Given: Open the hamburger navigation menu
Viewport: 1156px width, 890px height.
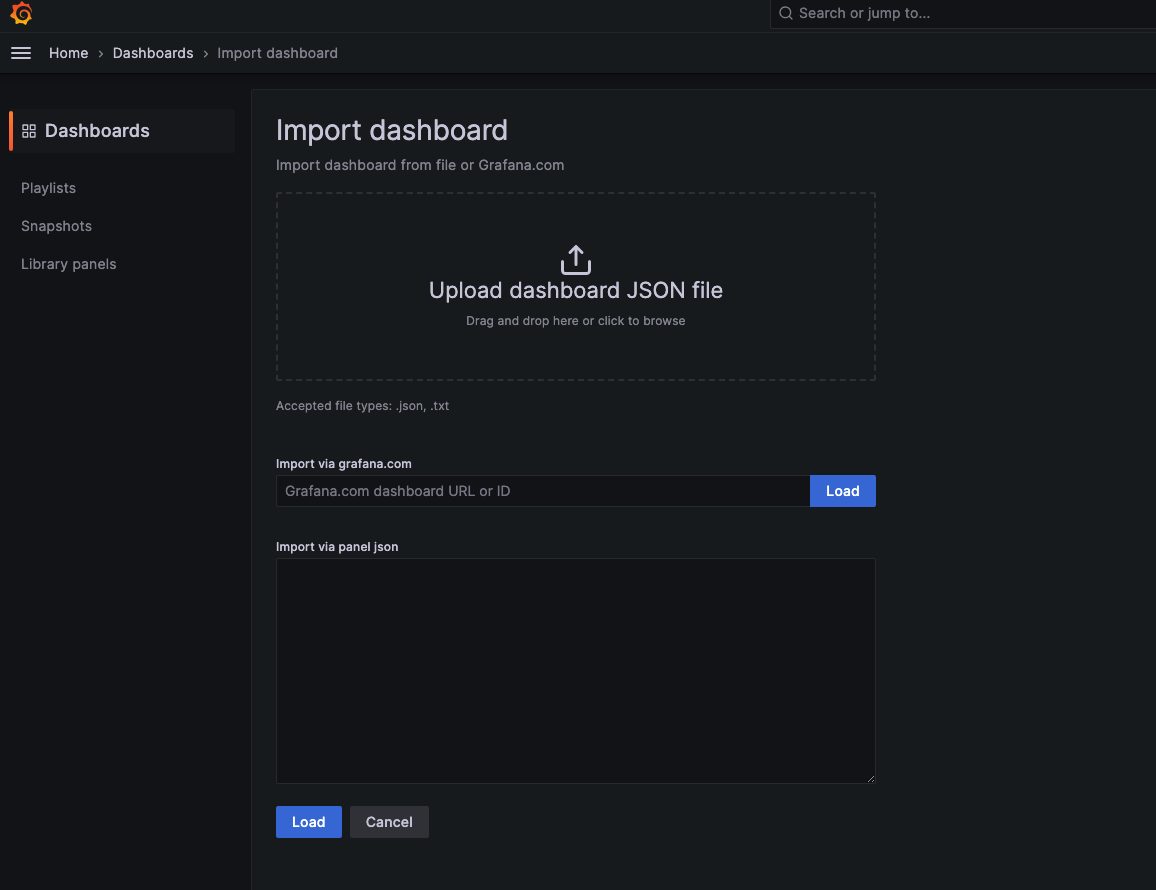Looking at the screenshot, I should coord(21,53).
